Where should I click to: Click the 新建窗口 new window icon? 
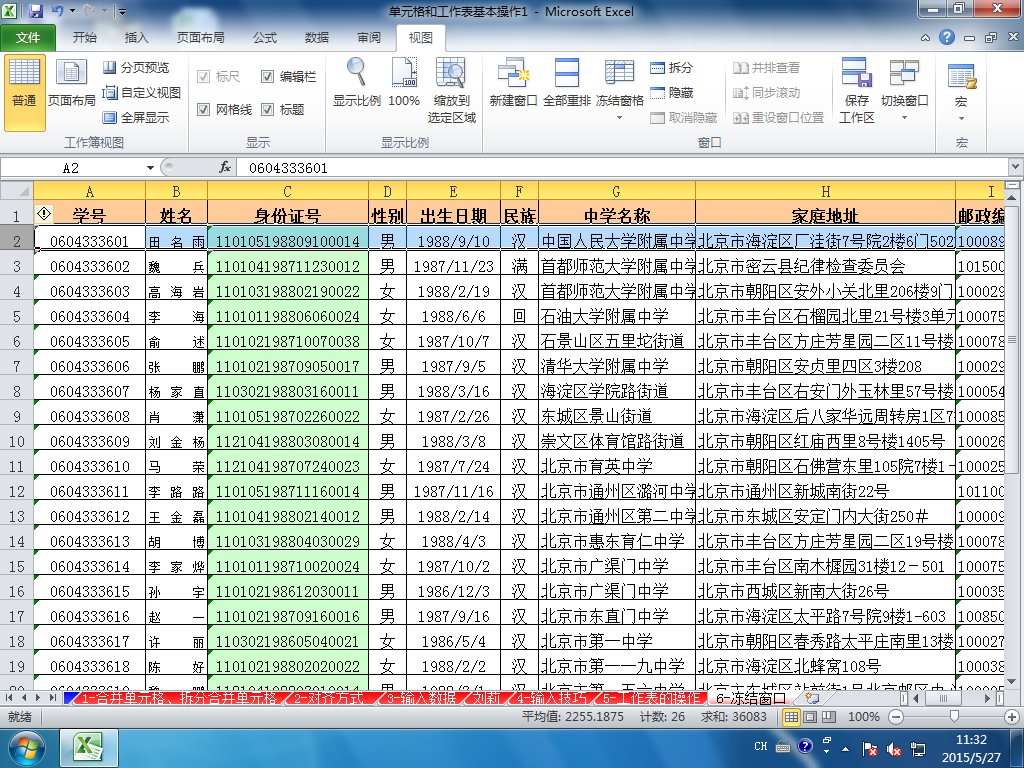(x=513, y=73)
